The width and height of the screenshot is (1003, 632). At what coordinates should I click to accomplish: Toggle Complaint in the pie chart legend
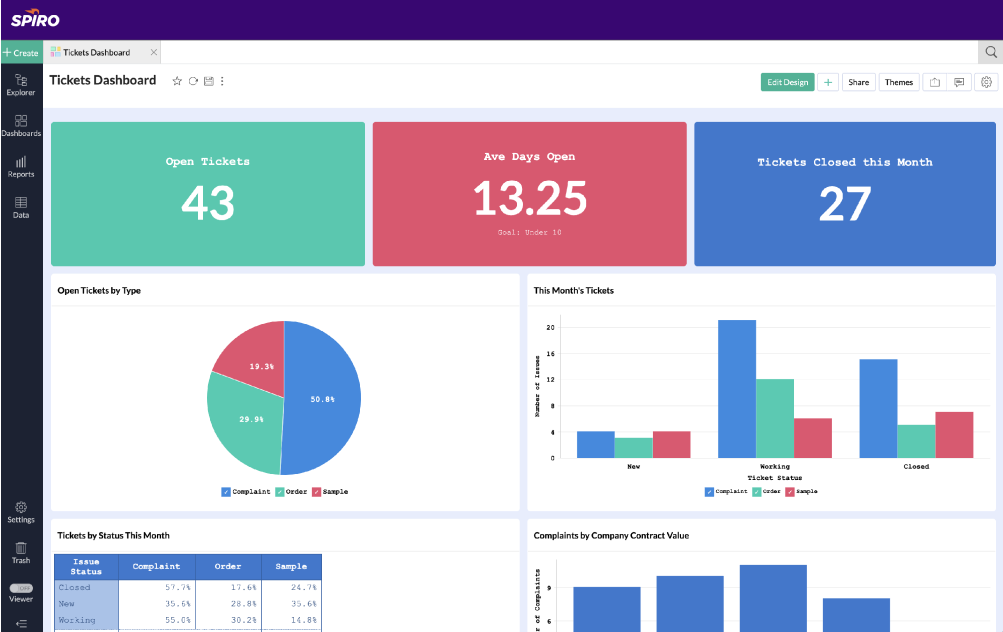(246, 492)
